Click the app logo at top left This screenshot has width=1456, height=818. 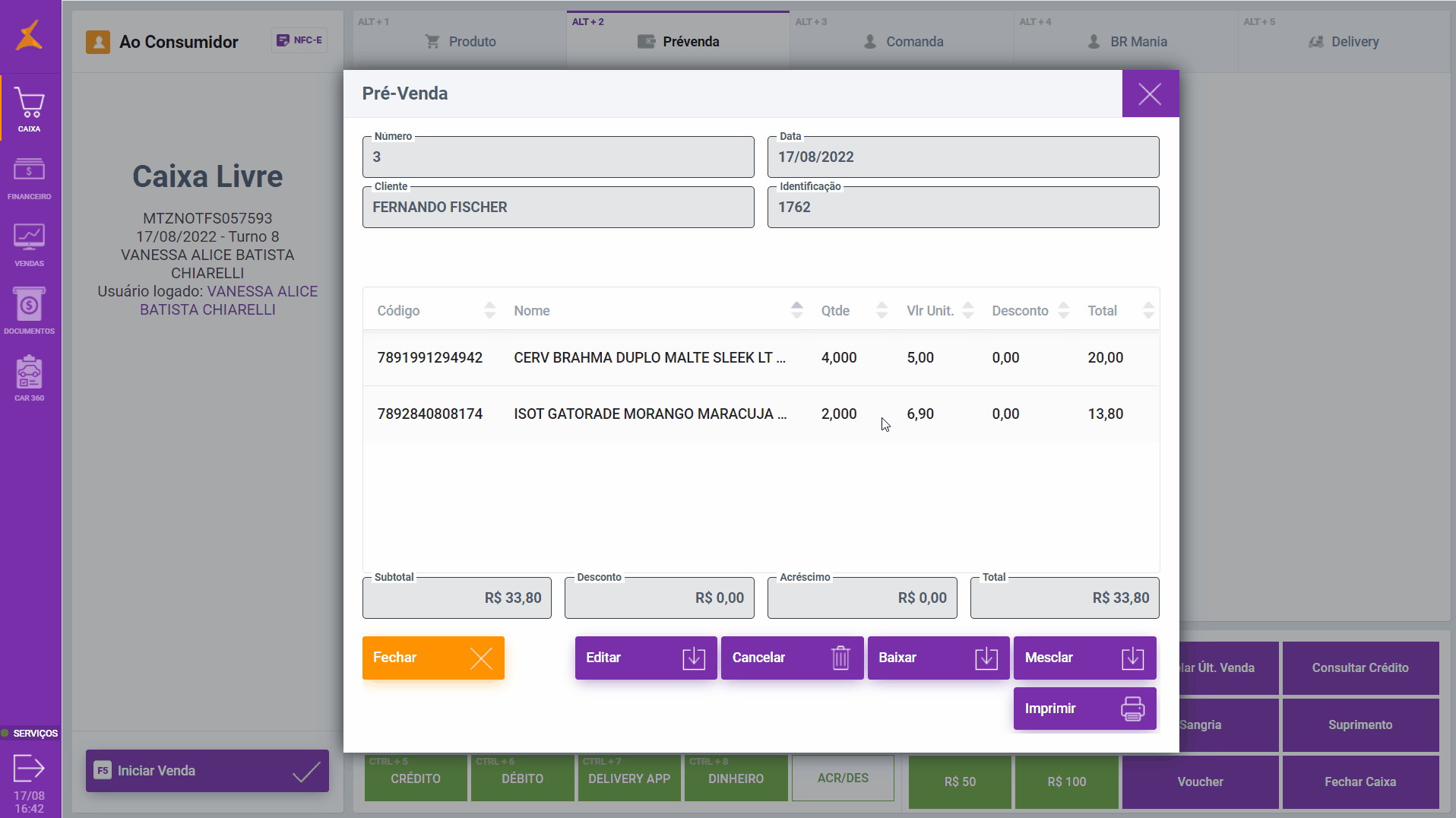(30, 34)
